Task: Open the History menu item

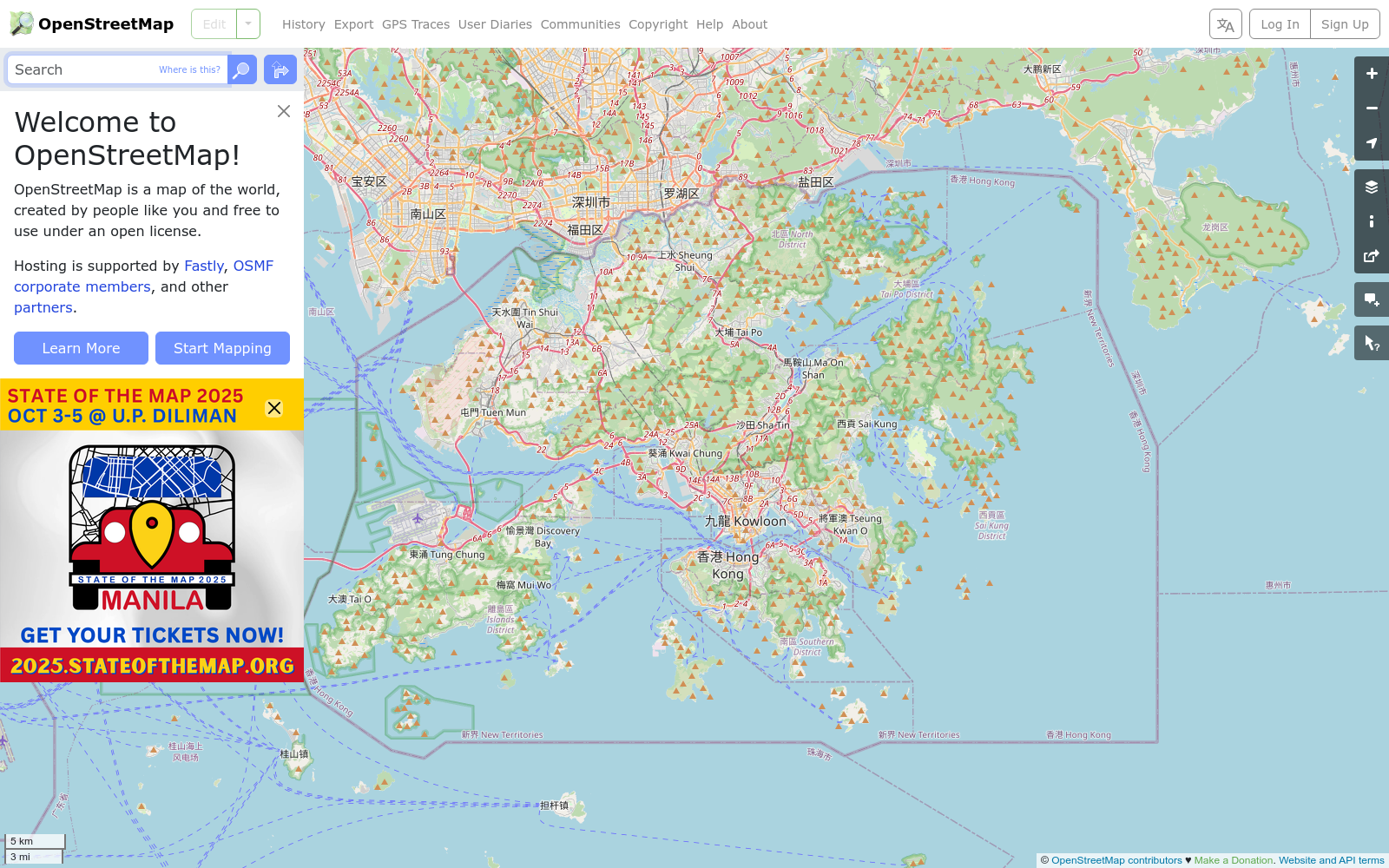Action: tap(304, 24)
